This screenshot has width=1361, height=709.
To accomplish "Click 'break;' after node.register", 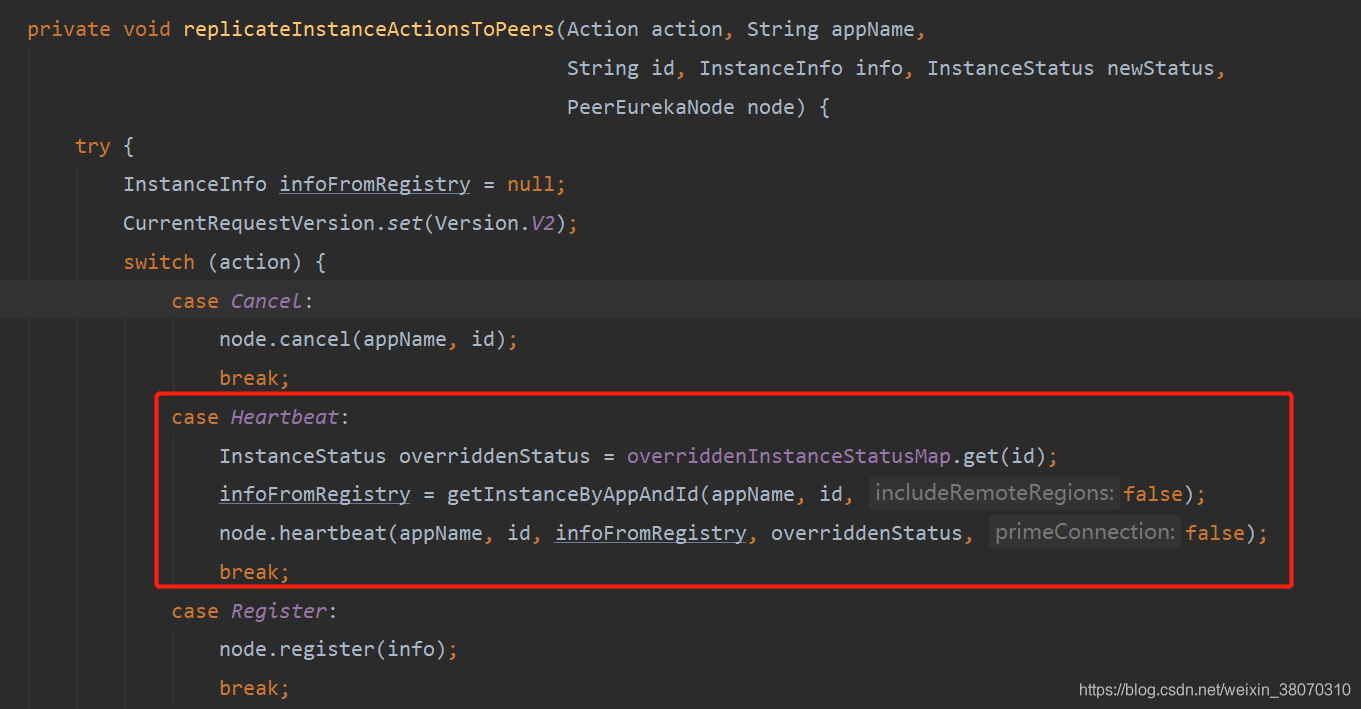I will 254,688.
